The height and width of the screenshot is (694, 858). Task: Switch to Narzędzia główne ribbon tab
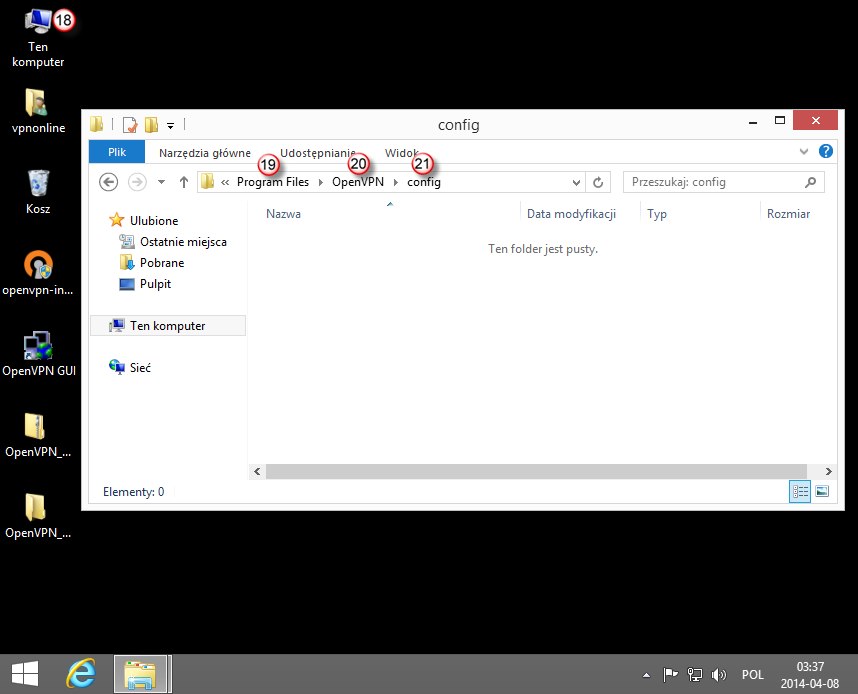click(205, 153)
